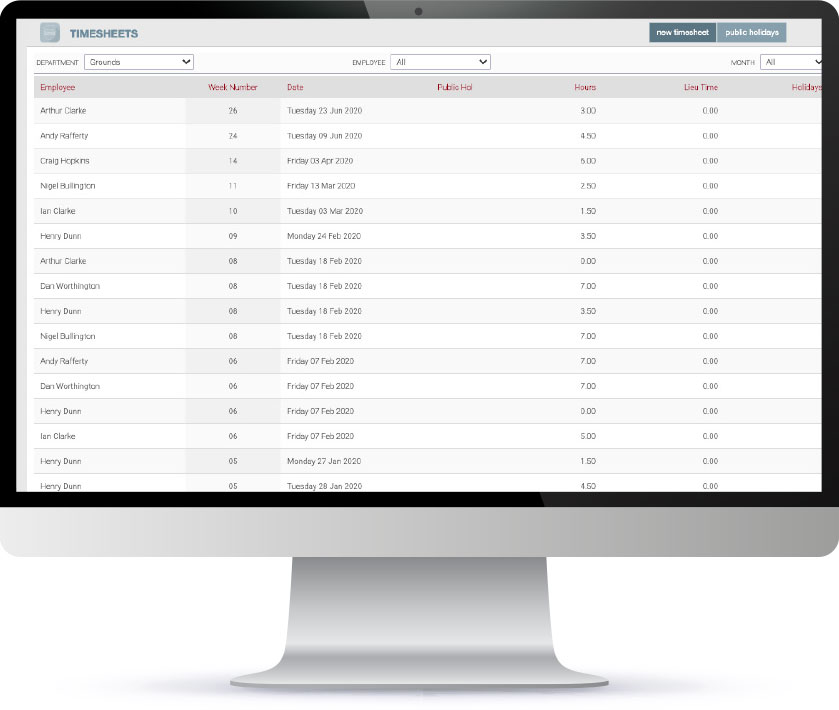Click the TIMESHEETS page title
The image size is (839, 710).
(104, 33)
